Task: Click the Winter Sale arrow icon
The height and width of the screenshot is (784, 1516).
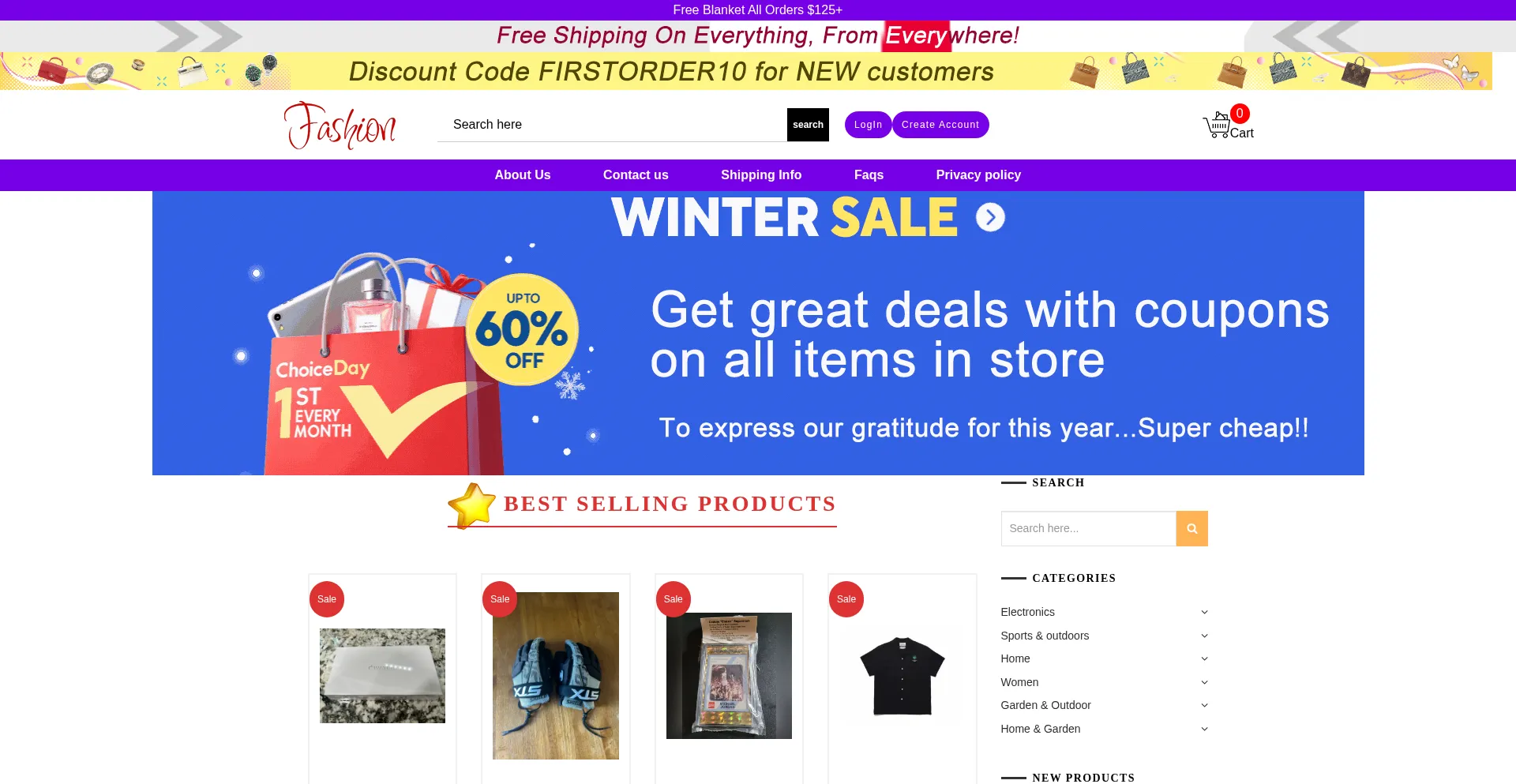Action: click(990, 217)
